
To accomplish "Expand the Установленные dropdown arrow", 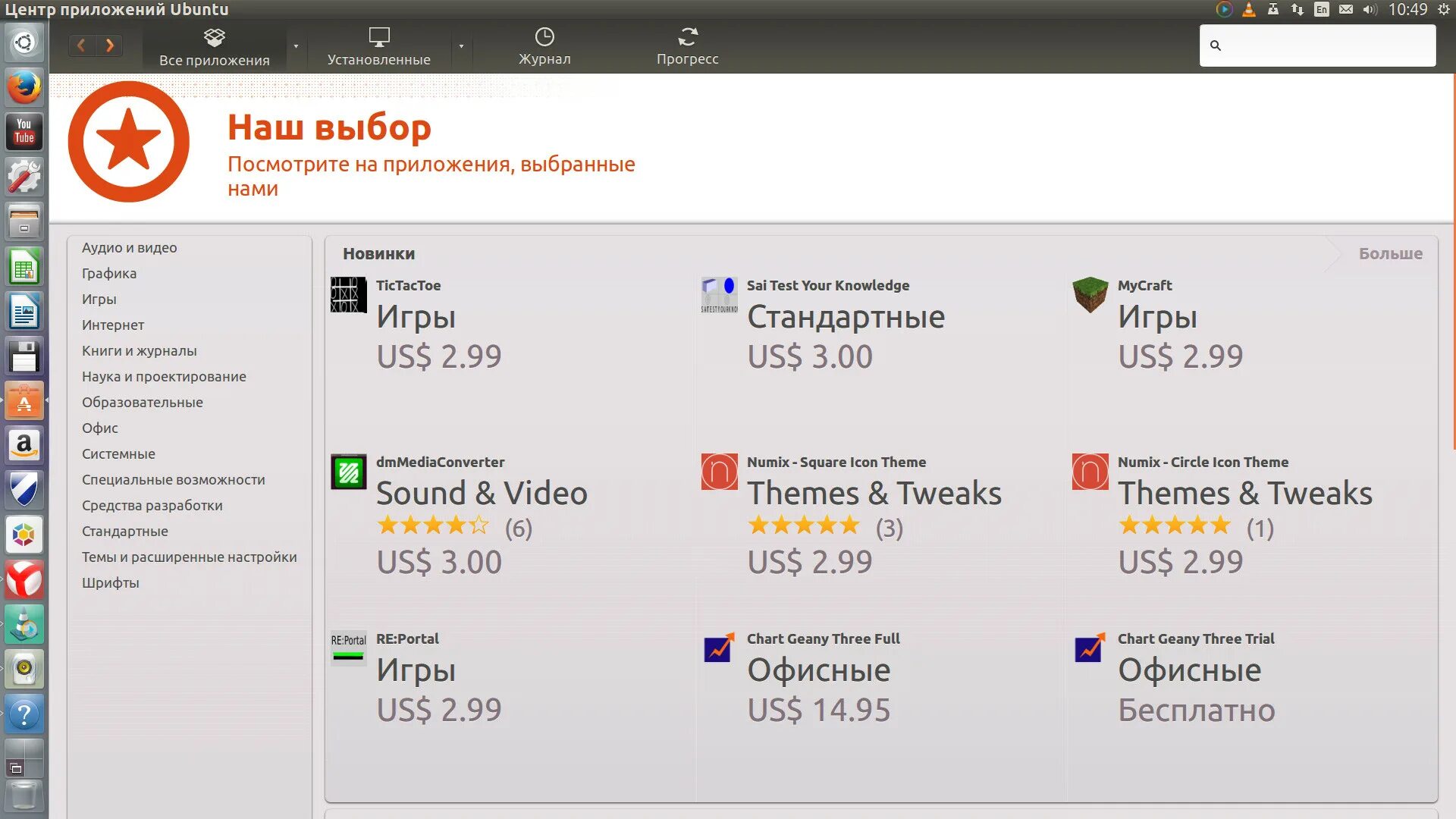I will pos(461,46).
